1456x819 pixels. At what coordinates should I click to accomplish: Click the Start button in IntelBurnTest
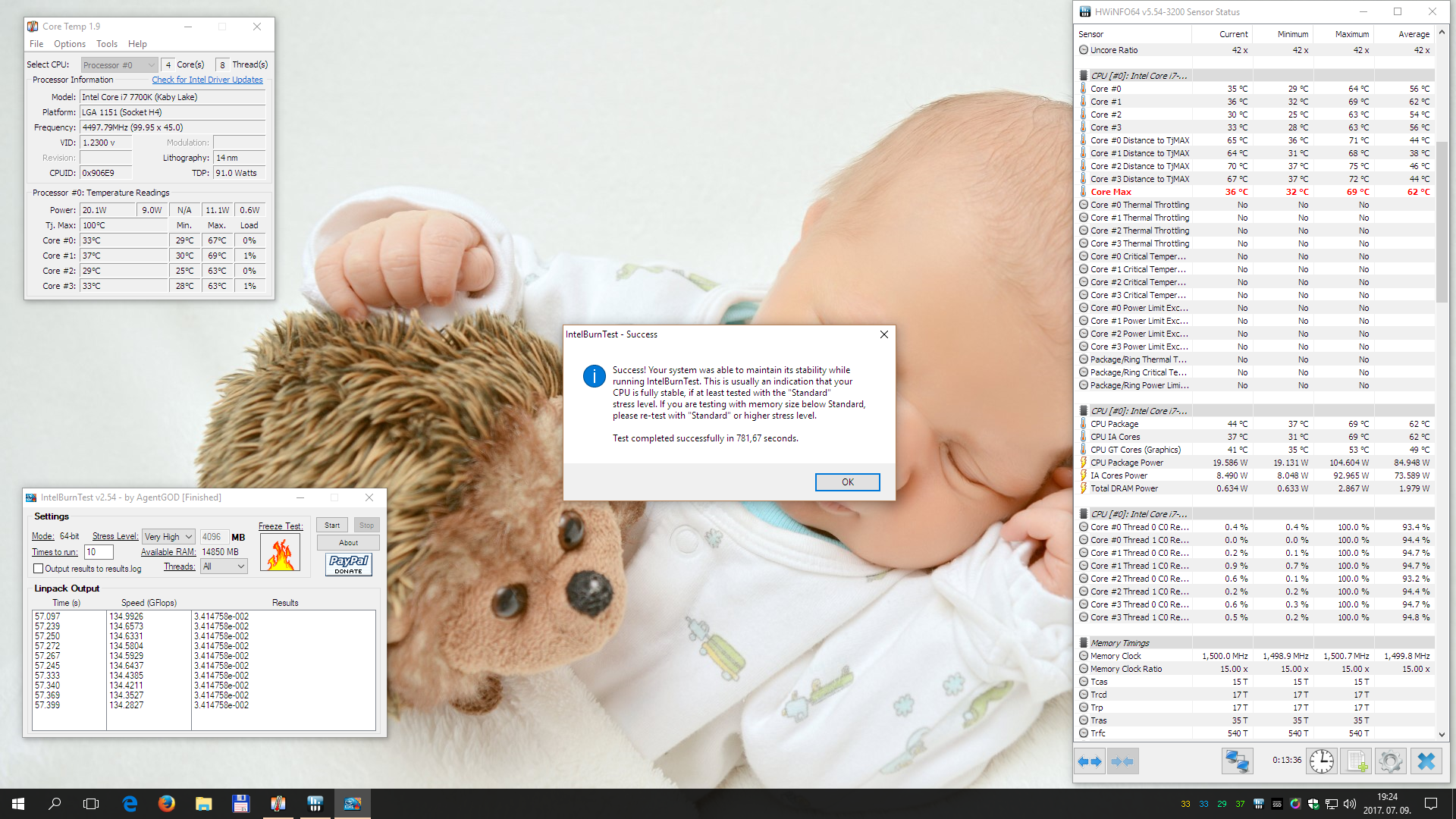332,526
